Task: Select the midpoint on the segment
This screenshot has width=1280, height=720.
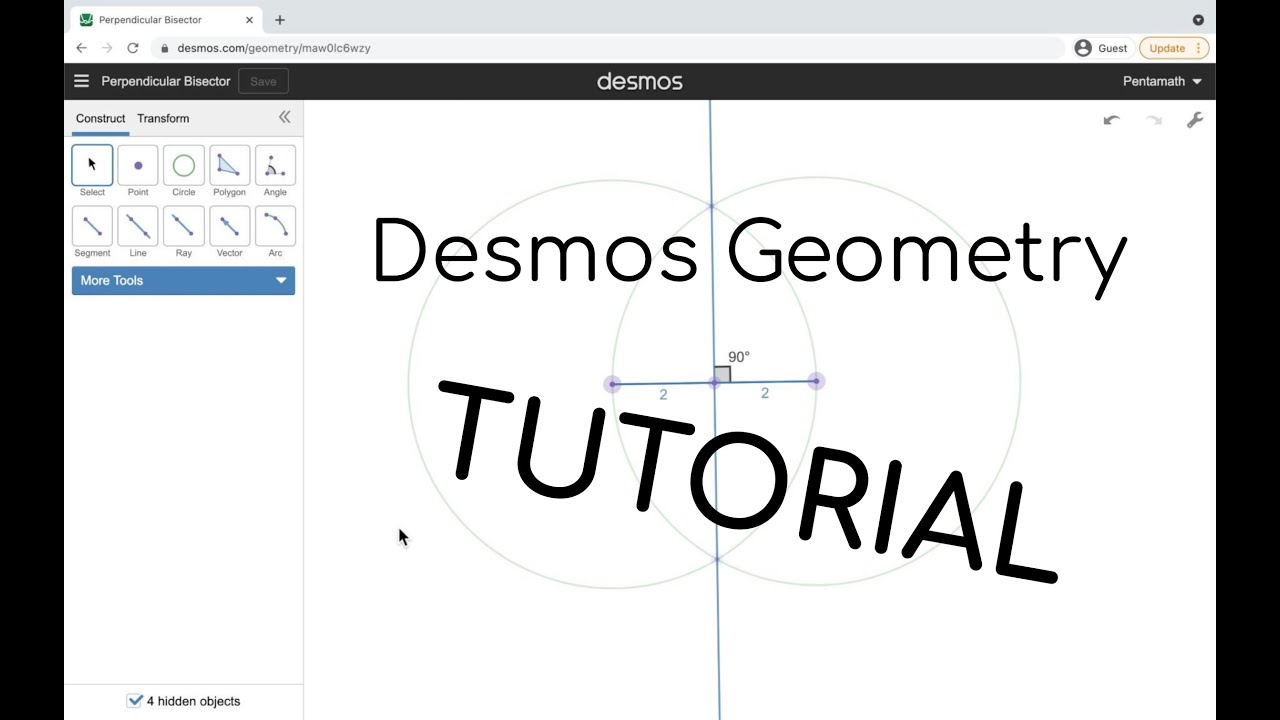Action: (714, 383)
